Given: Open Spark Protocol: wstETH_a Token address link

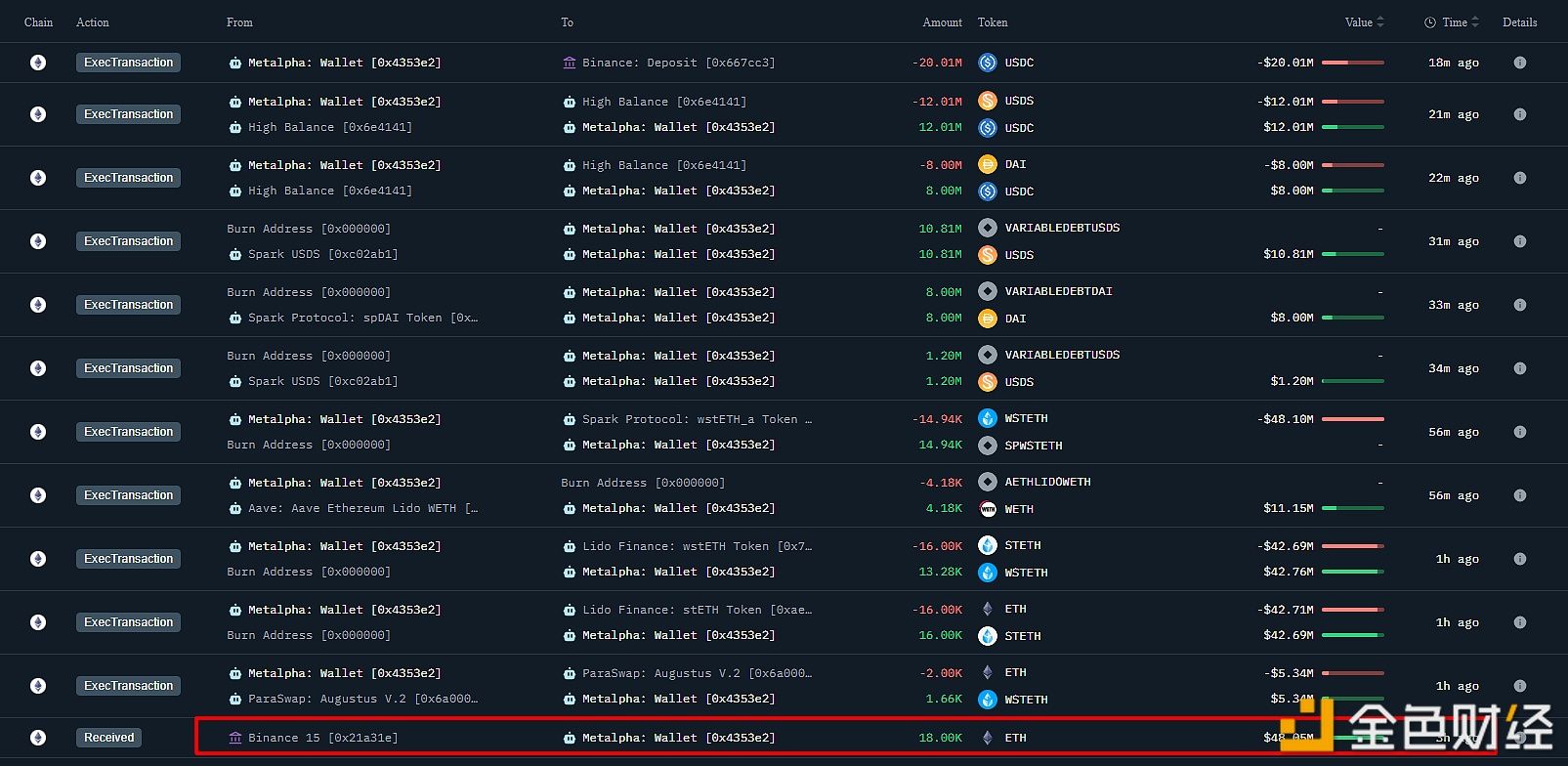Looking at the screenshot, I should (697, 419).
